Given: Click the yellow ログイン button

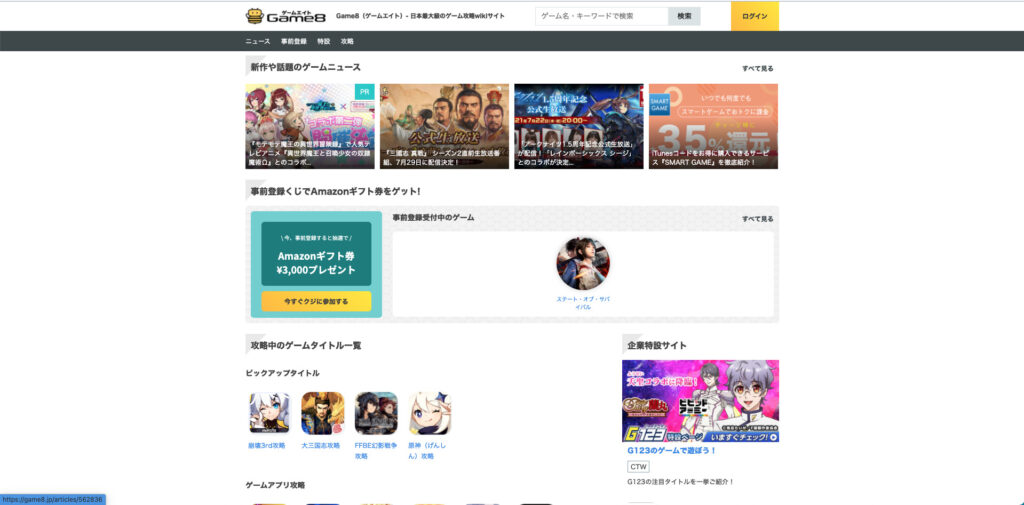Looking at the screenshot, I should tap(755, 16).
